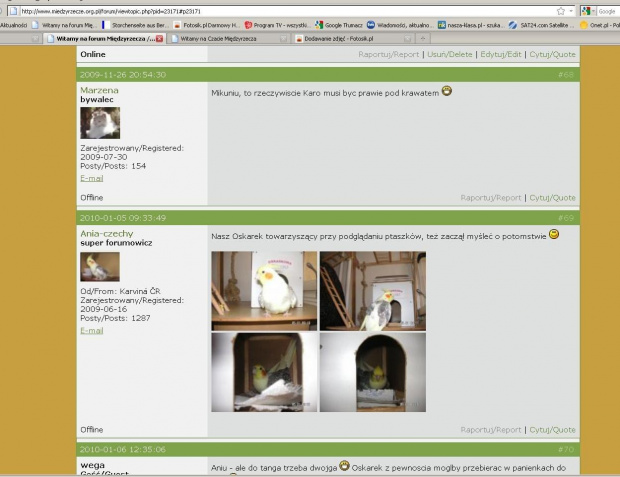Click Raportuj/Report in the top Online post
Image resolution: width=620 pixels, height=477 pixels.
388,55
